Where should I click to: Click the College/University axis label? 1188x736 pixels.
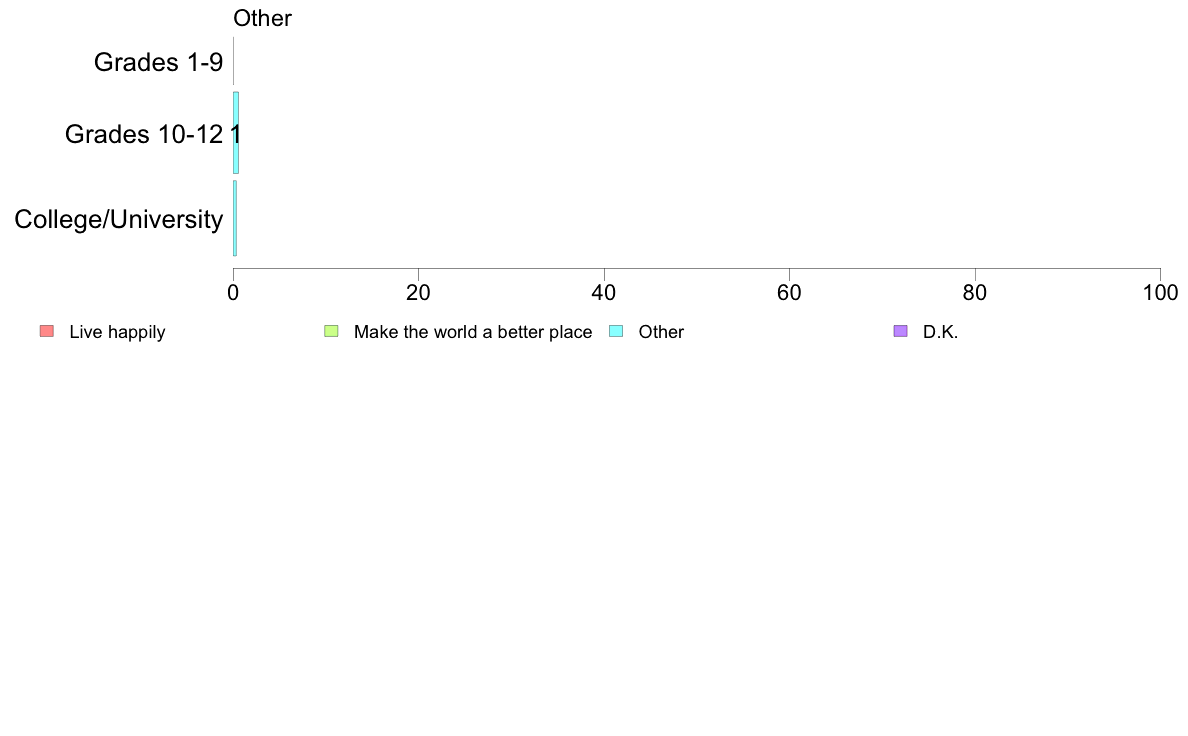[x=119, y=219]
